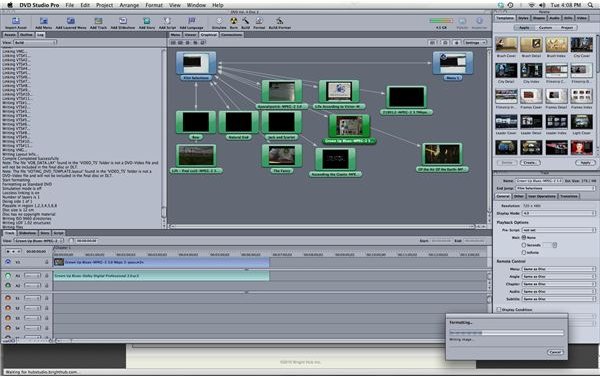Open the Display Mode dropdown
600x377 pixels.
(x=559, y=213)
